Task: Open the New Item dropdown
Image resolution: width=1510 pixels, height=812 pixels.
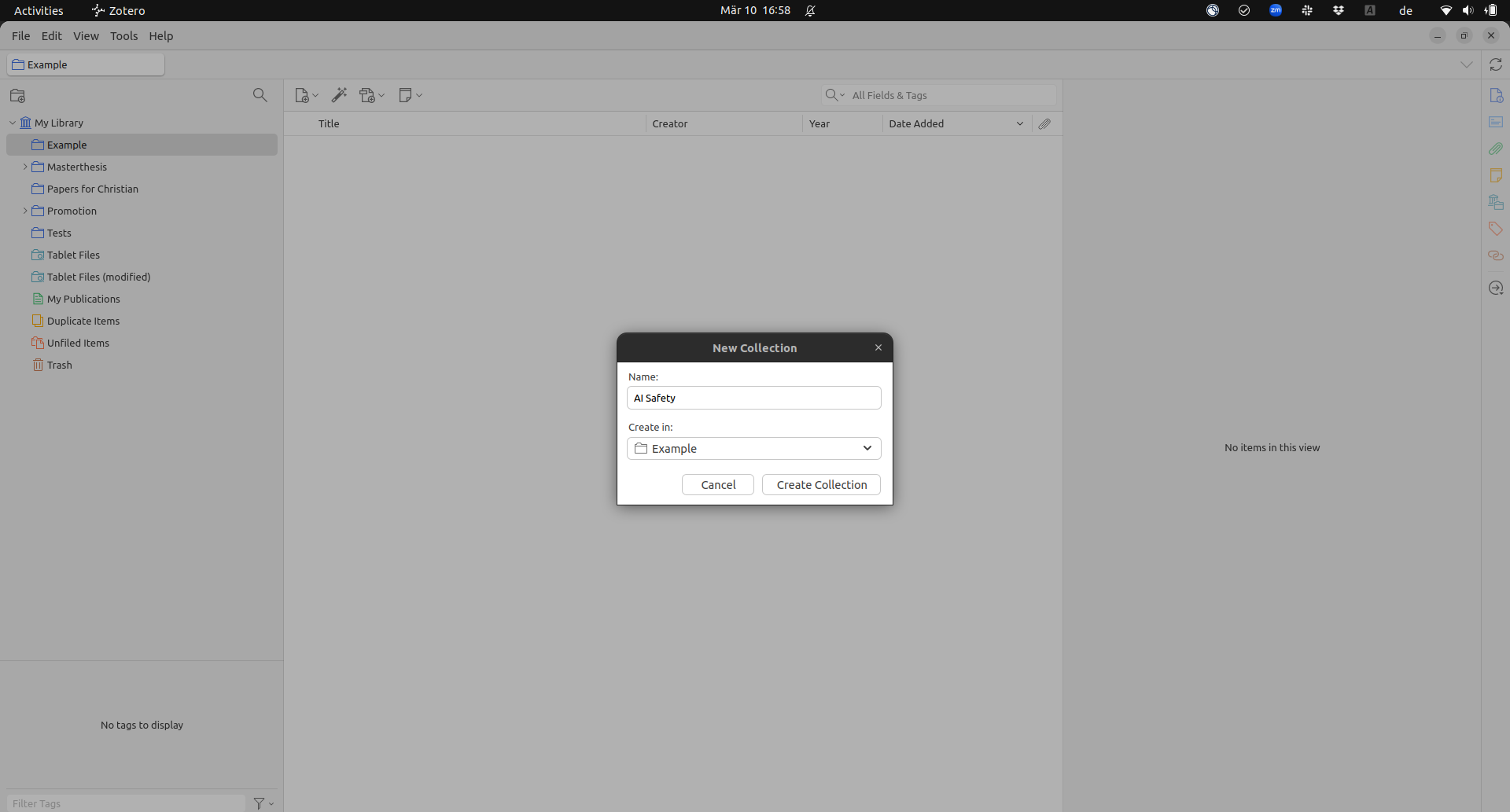Action: pyautogui.click(x=306, y=95)
